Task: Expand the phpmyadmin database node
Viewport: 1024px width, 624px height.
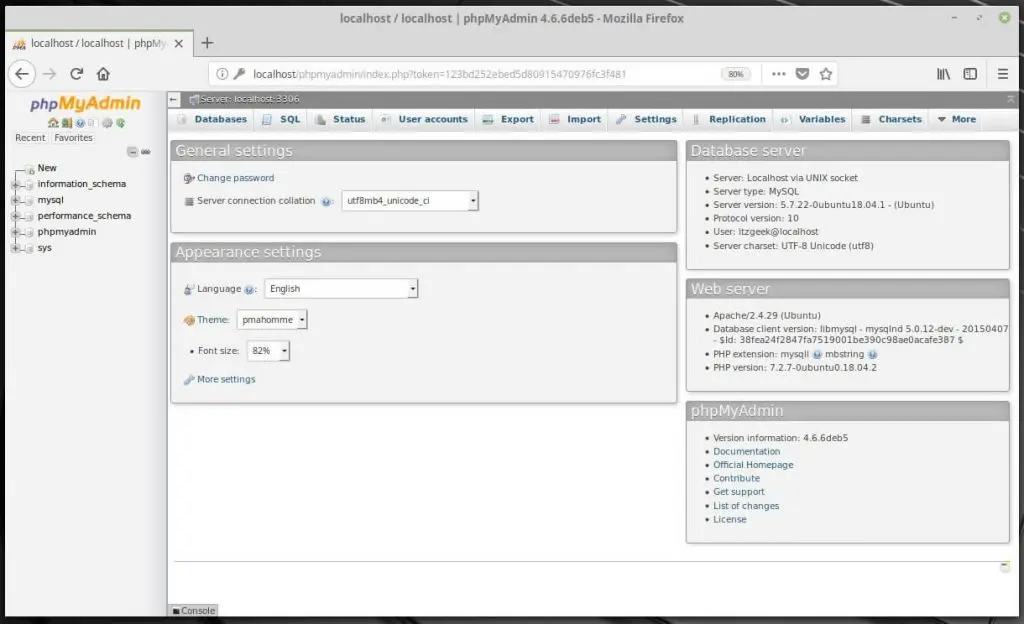Action: pyautogui.click(x=15, y=232)
